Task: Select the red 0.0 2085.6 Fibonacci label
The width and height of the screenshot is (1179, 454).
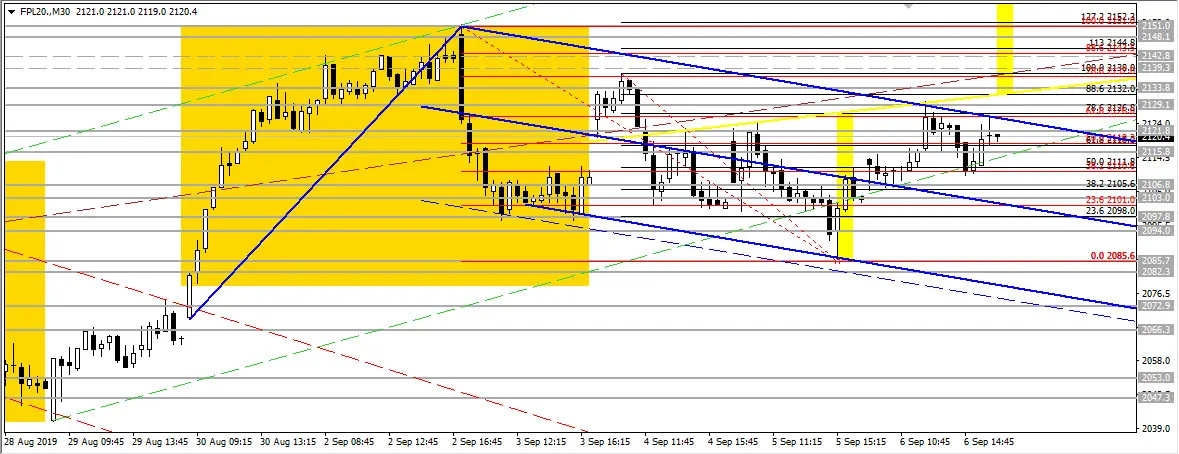Action: pos(1112,256)
